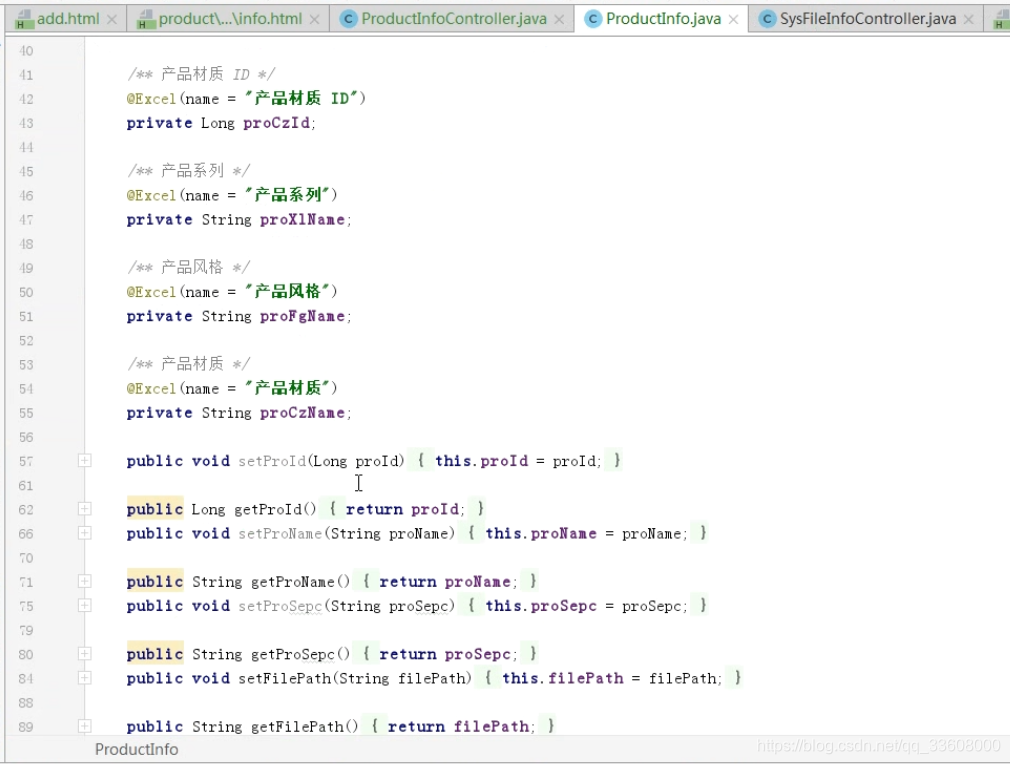Image resolution: width=1010 pixels, height=764 pixels.
Task: Place cursor on proFgName field name
Action: click(302, 316)
